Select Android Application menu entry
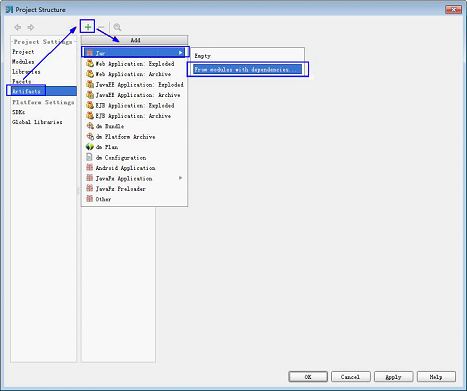Screen dimensions: 467x391 (x=134, y=168)
